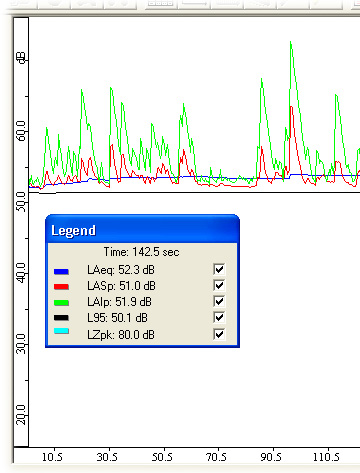Select the Time: 142.5 sec readout
360x473 pixels.
point(141,252)
